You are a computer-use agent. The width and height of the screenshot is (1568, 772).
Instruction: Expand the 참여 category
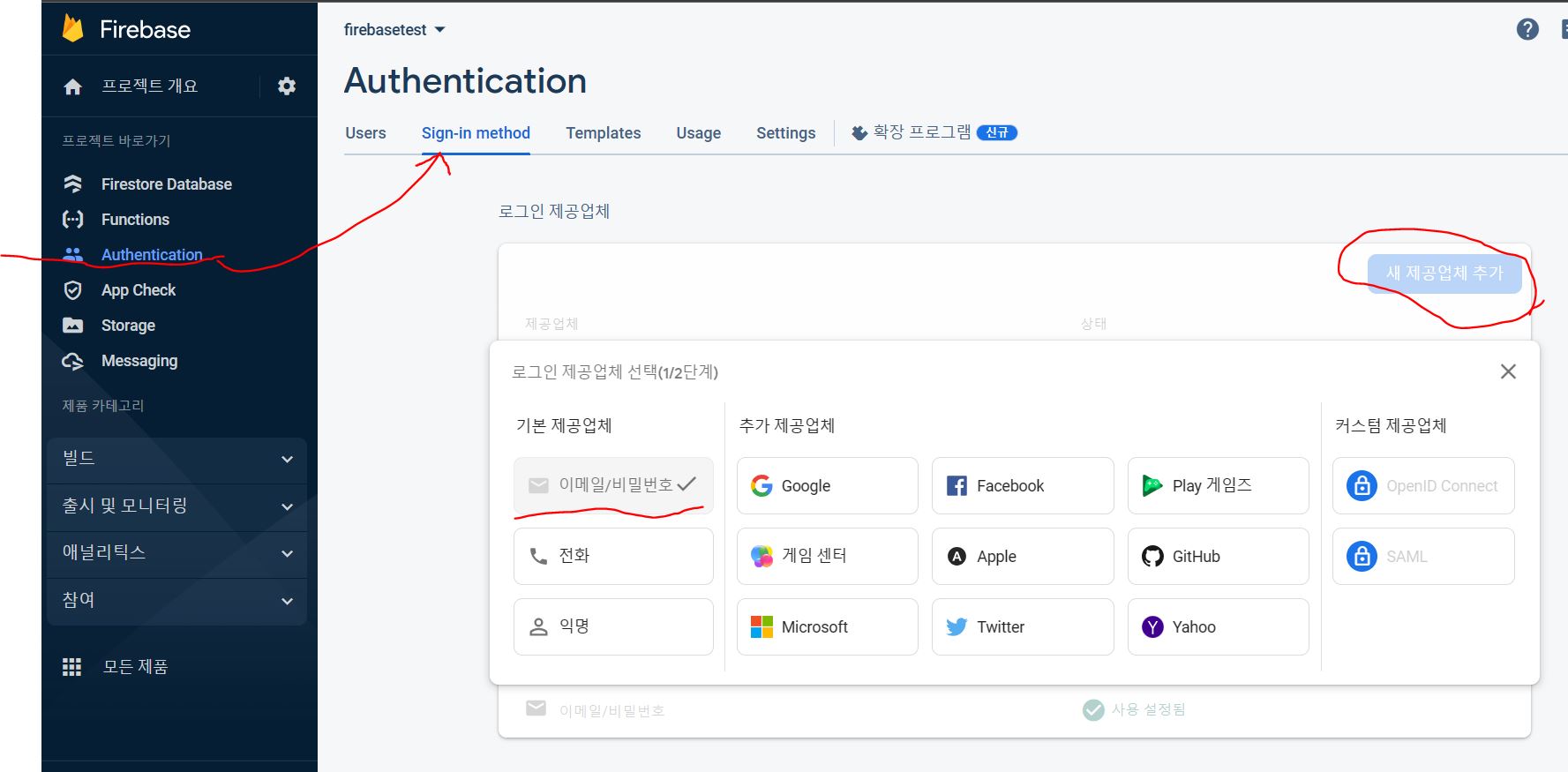176,602
